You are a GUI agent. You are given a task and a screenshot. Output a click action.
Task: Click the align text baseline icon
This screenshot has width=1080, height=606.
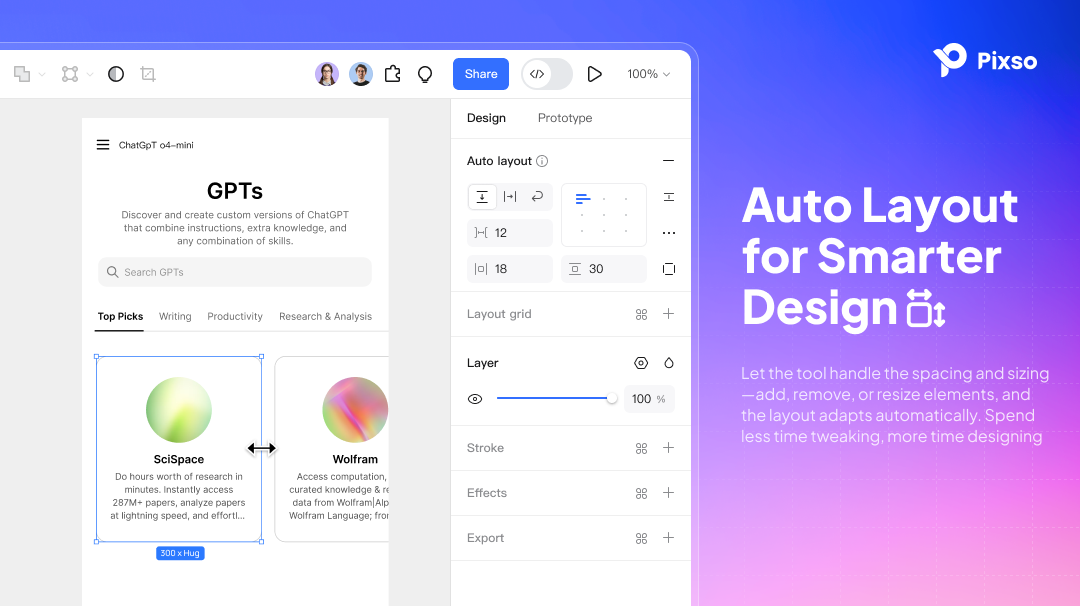click(668, 197)
